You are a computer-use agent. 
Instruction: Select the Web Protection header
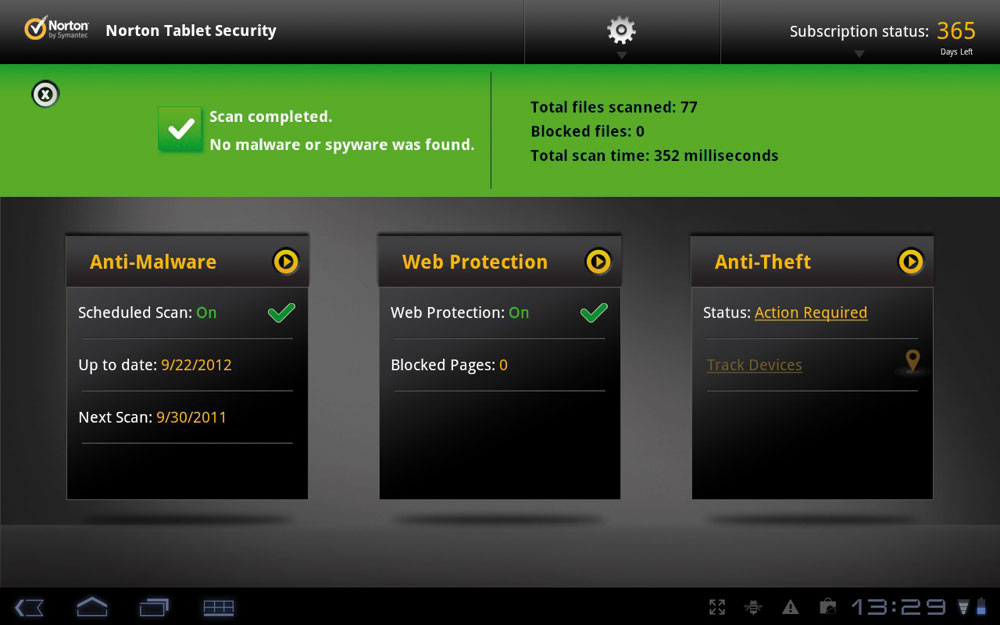click(474, 261)
